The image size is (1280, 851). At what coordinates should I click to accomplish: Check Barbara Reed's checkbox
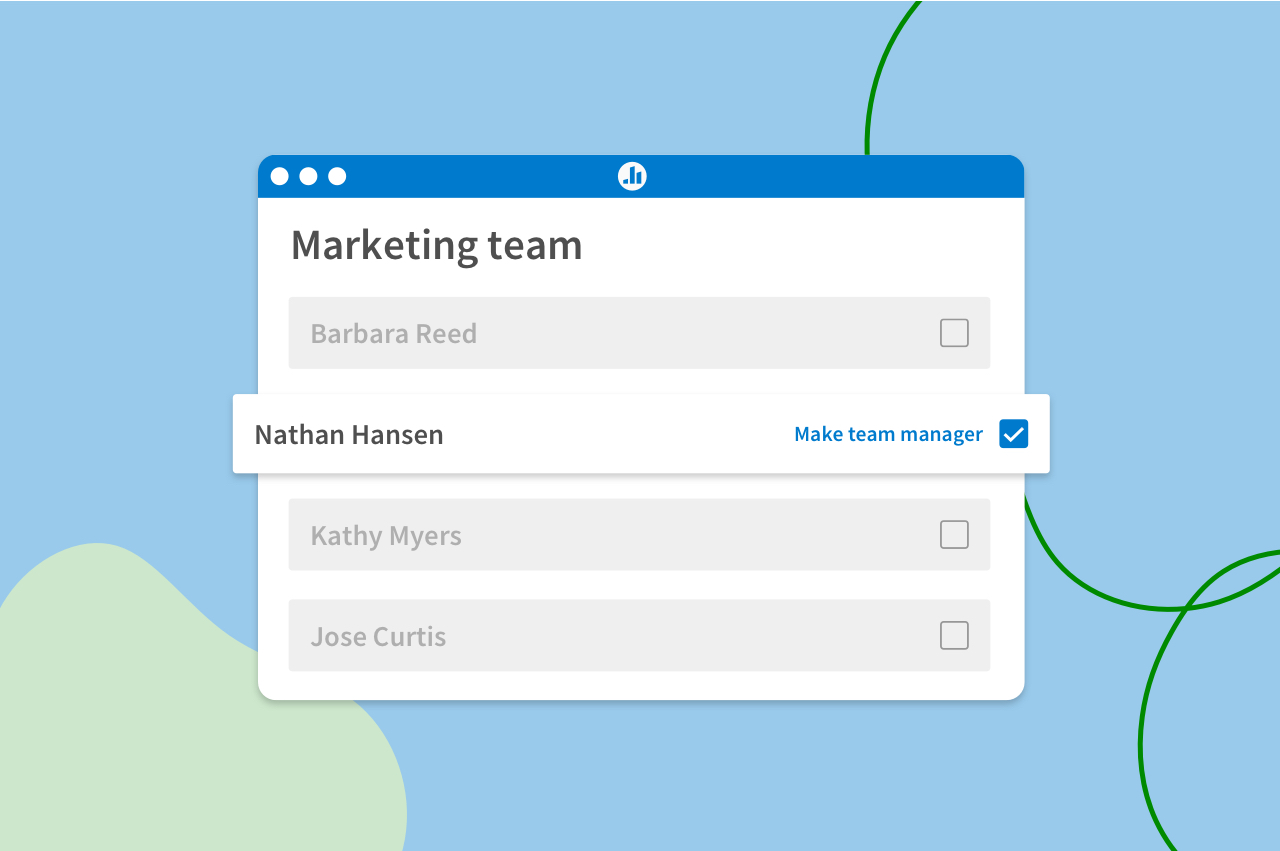click(x=954, y=332)
